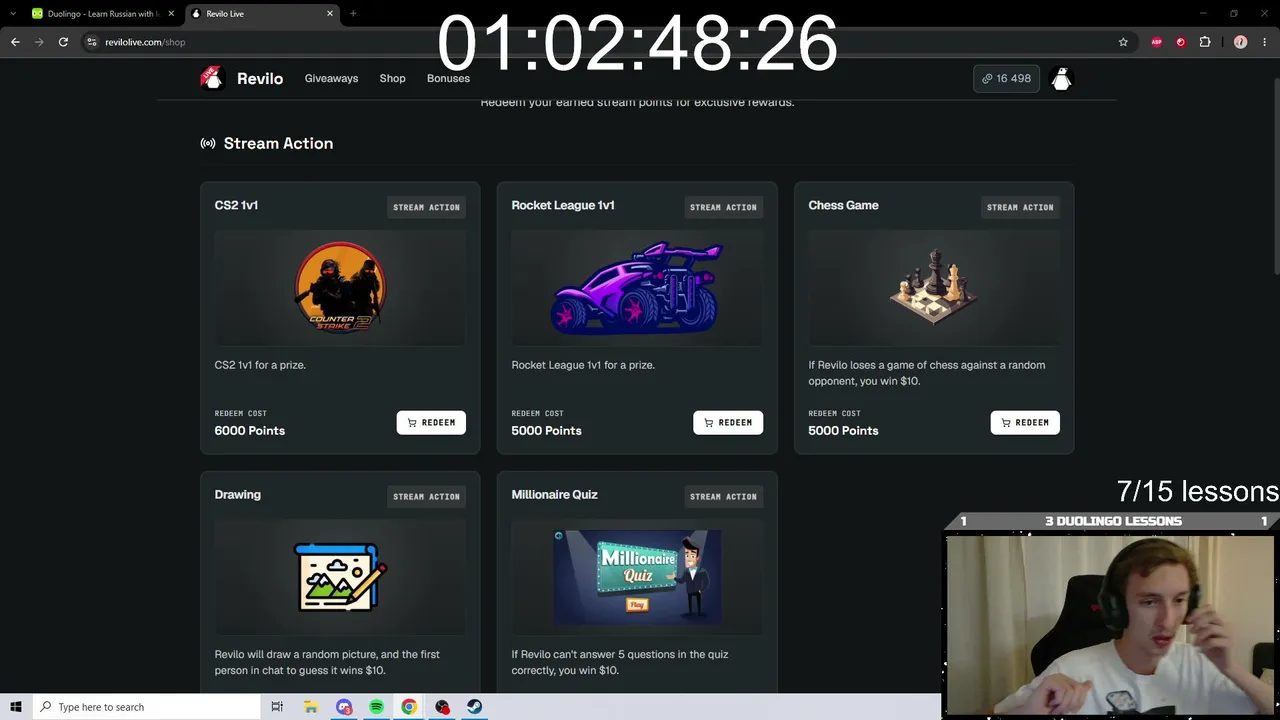Viewport: 1280px width, 720px height.
Task: Click the Stream Action badge on Drawing card
Action: 426,496
